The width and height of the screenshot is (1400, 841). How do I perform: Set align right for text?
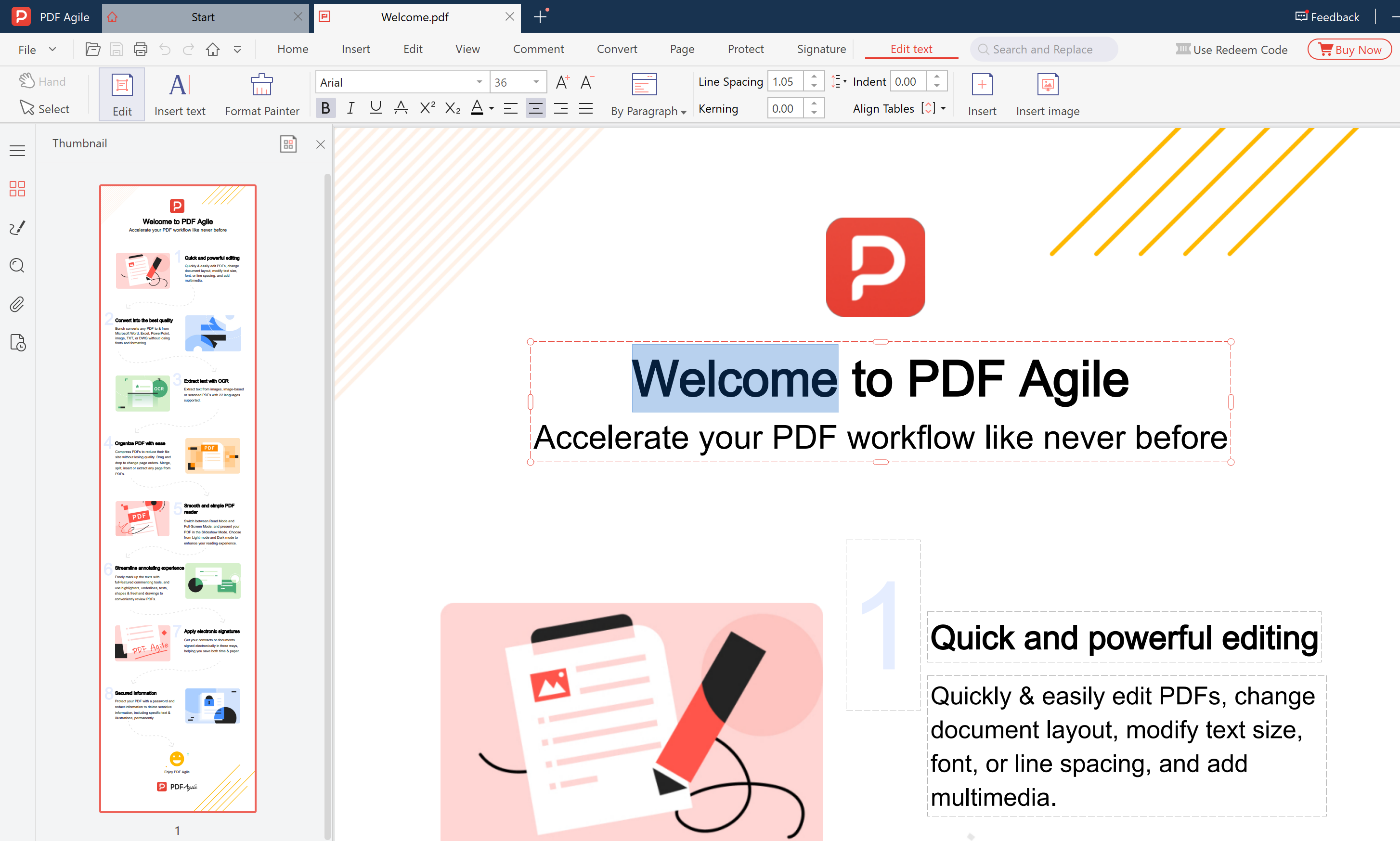561,108
